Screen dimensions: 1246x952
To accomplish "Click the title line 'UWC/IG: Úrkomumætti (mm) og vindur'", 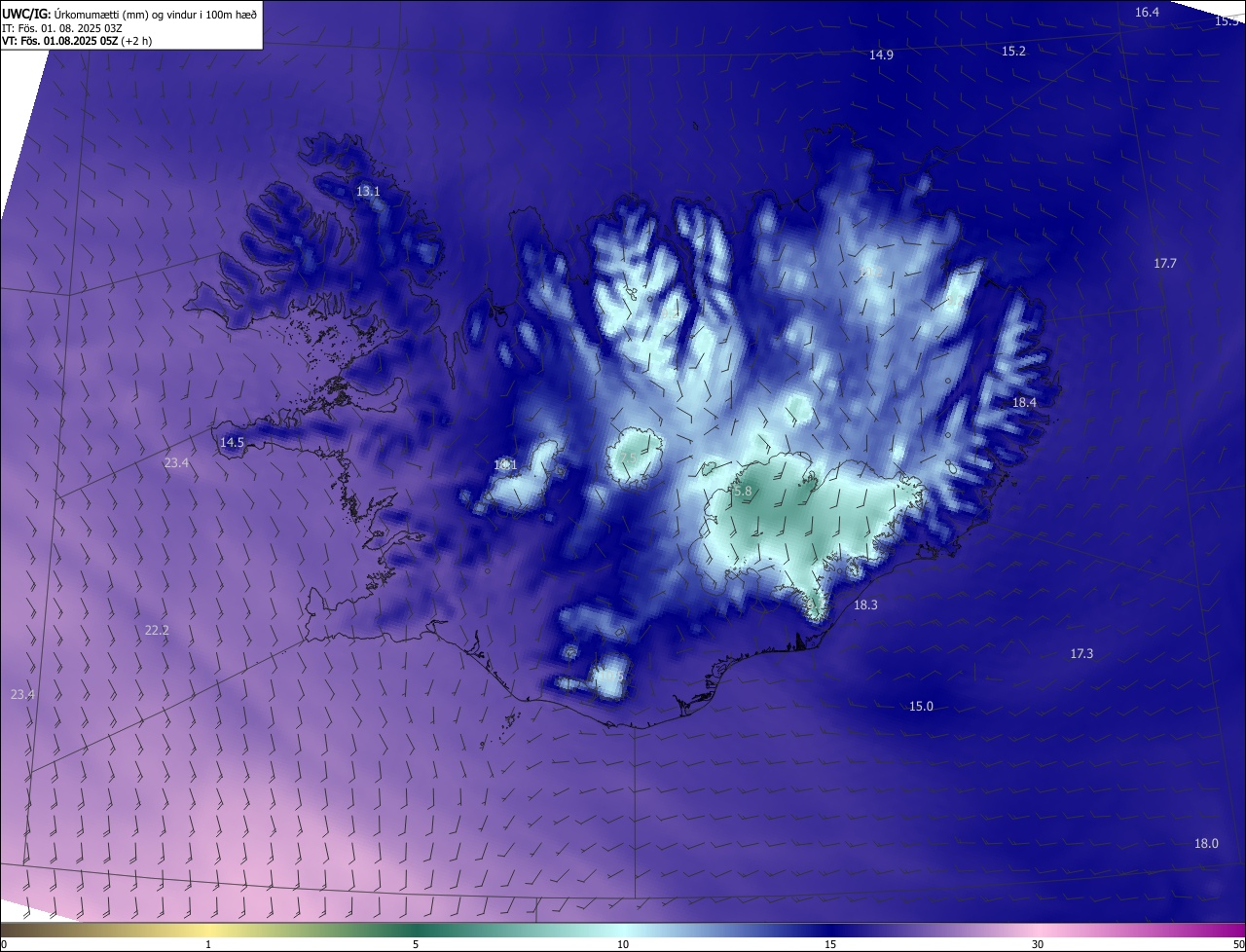I will (129, 14).
